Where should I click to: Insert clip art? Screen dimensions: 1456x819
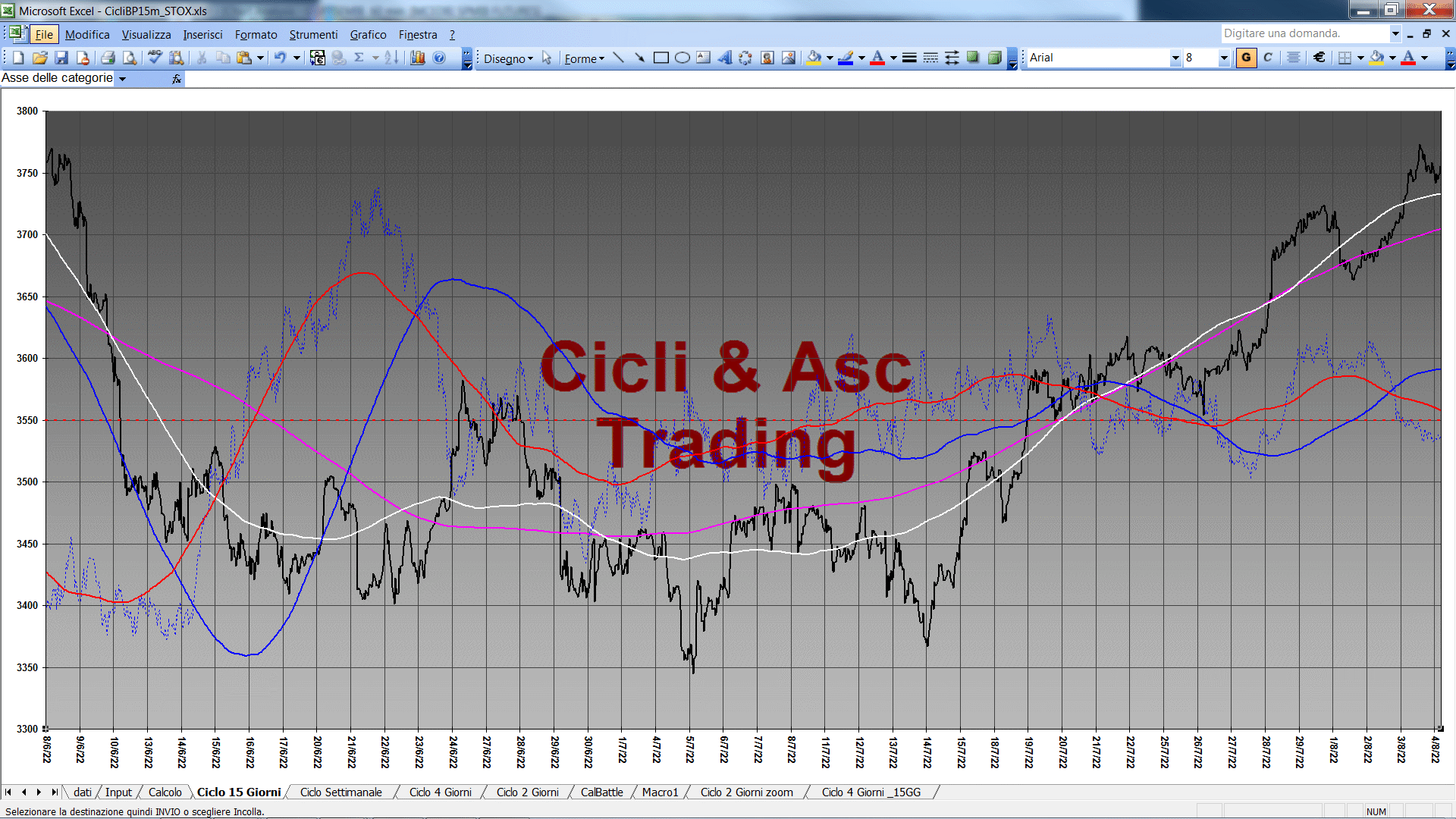(x=767, y=58)
